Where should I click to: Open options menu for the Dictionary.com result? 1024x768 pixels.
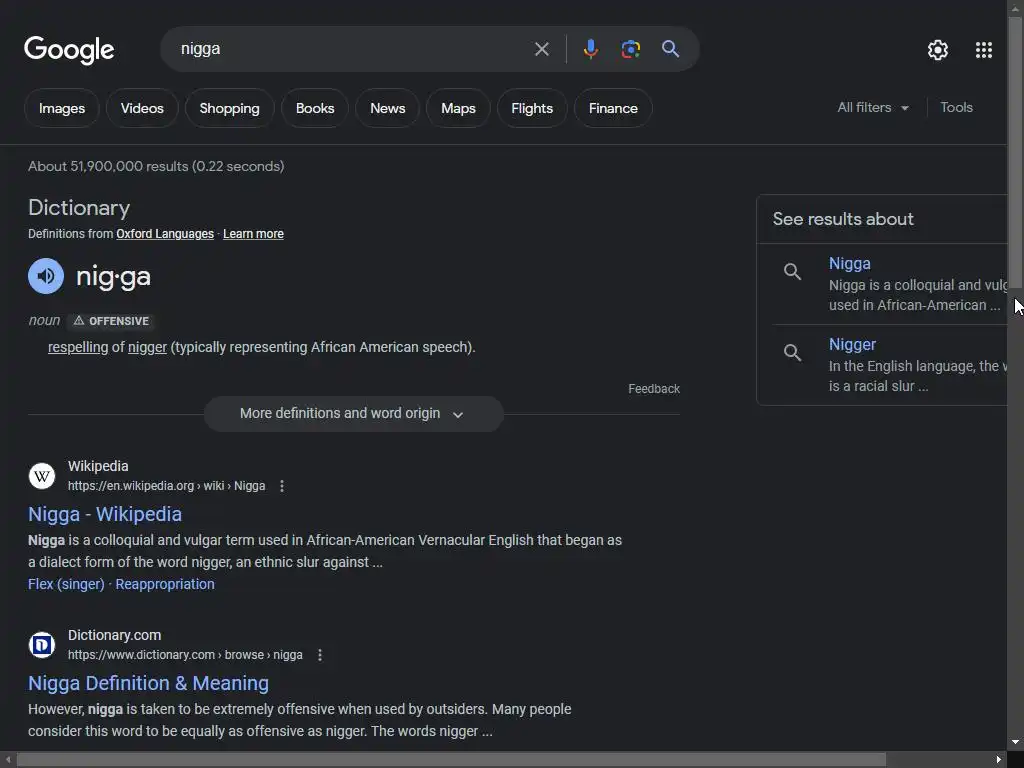[319, 655]
